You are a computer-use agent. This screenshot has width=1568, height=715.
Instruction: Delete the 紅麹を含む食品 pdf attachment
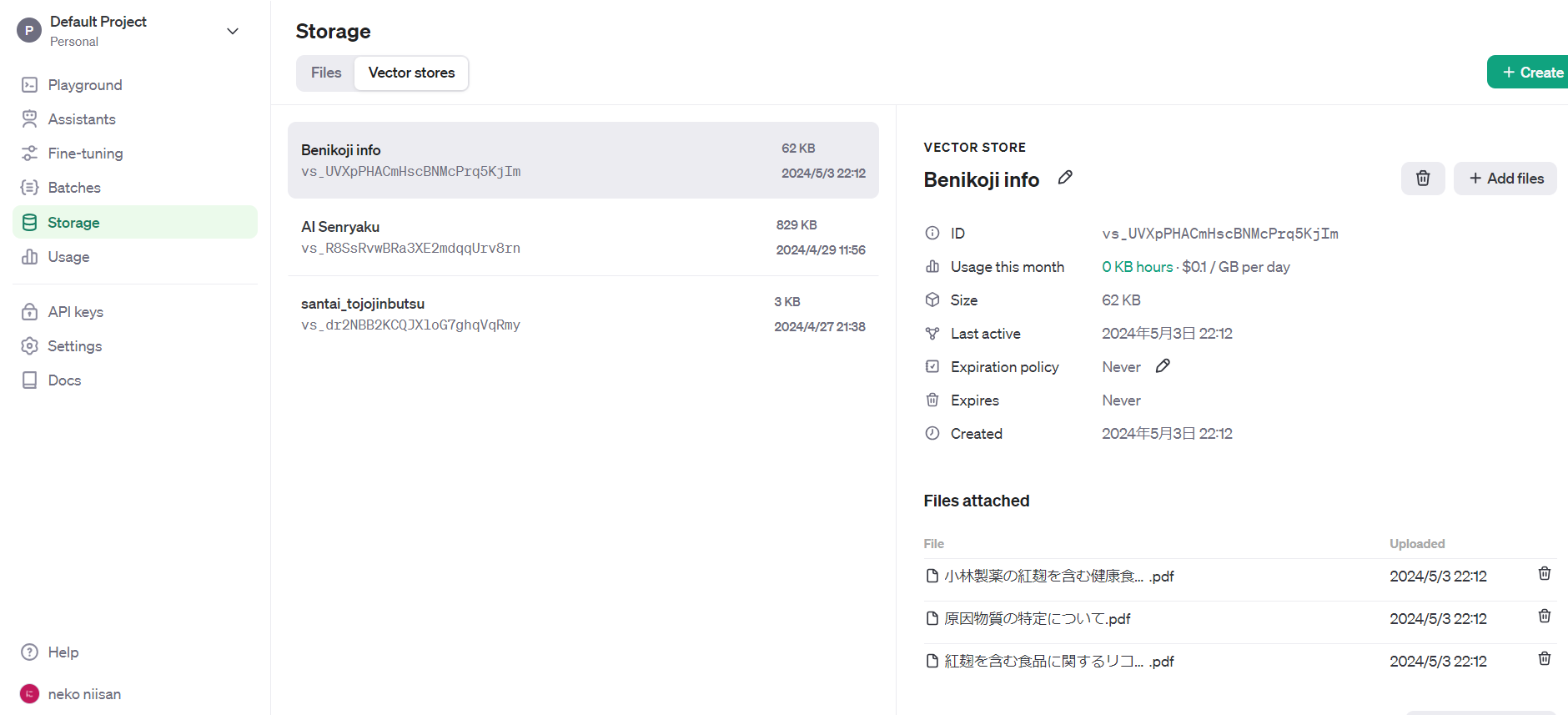[1545, 658]
